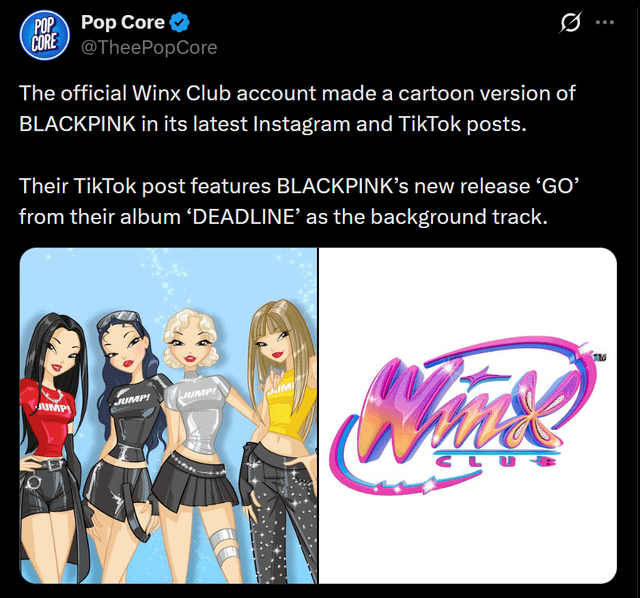Image resolution: width=640 pixels, height=598 pixels.
Task: Click the JUMP! logo on the silver shirt
Action: click(x=197, y=395)
